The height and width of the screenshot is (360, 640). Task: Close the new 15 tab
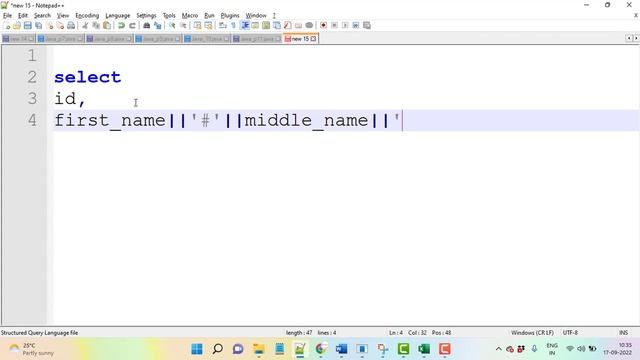click(313, 39)
